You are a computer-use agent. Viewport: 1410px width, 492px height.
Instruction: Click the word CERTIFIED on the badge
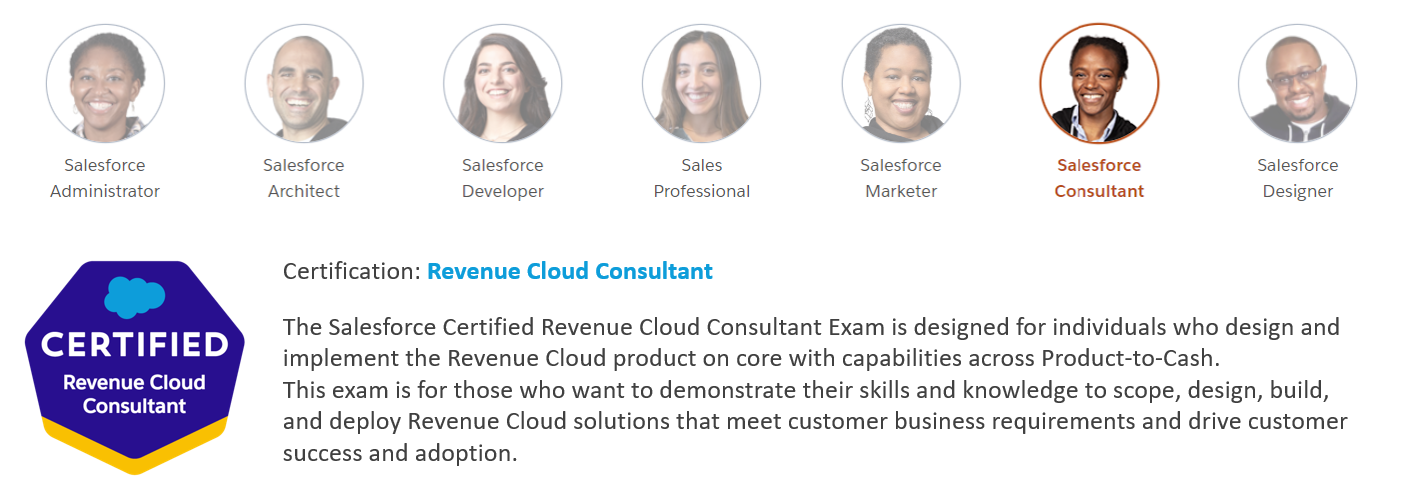tap(134, 345)
